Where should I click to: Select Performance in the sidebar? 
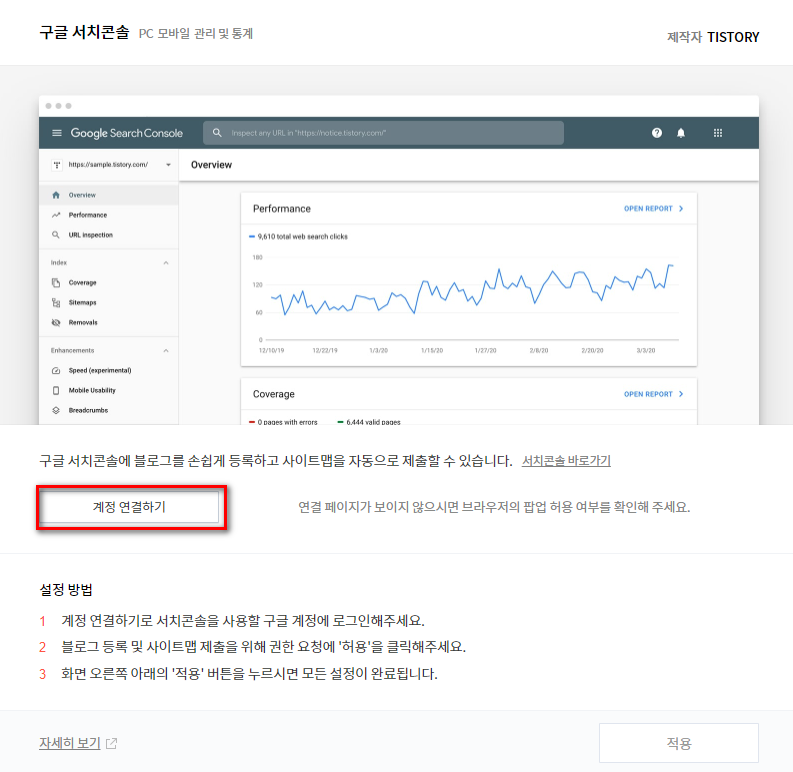pos(88,215)
